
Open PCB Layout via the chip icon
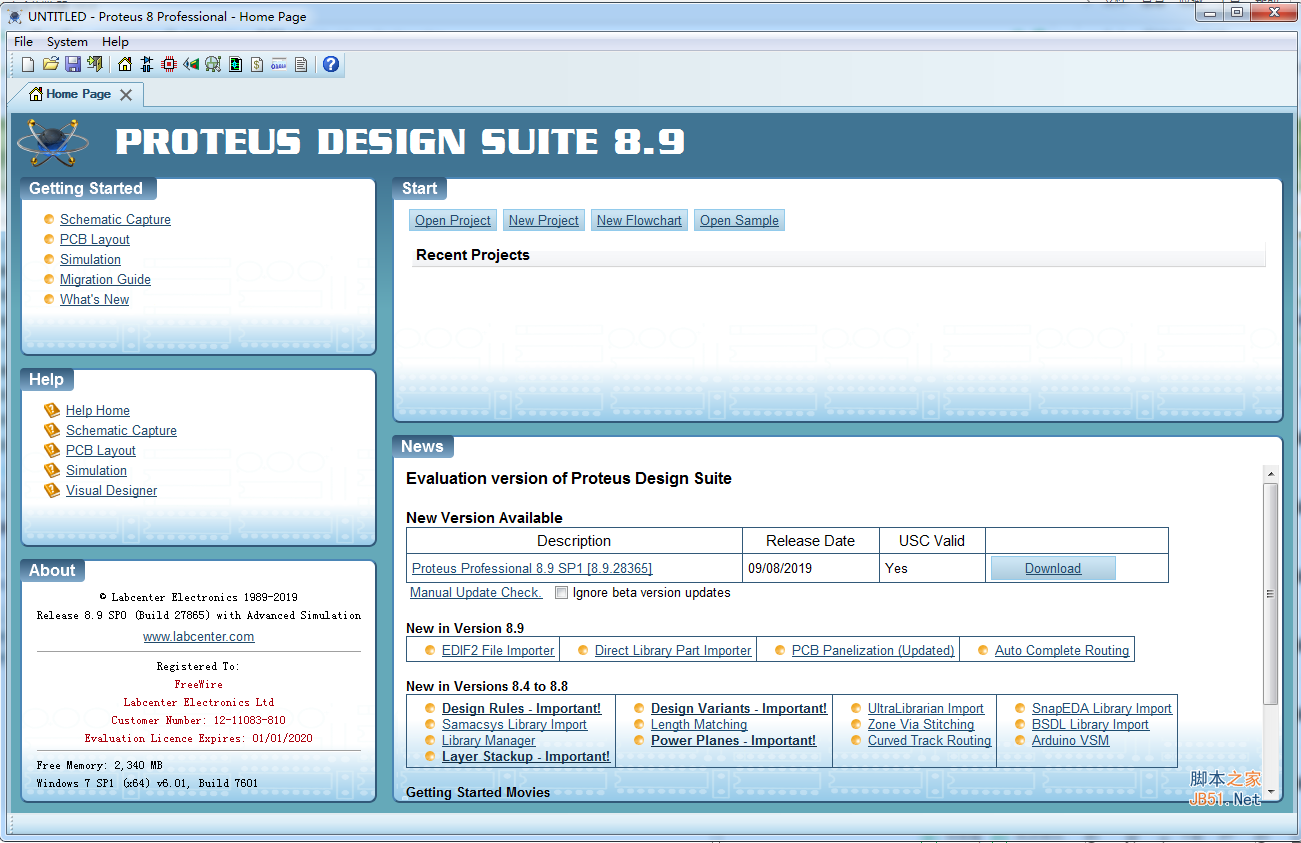(168, 63)
